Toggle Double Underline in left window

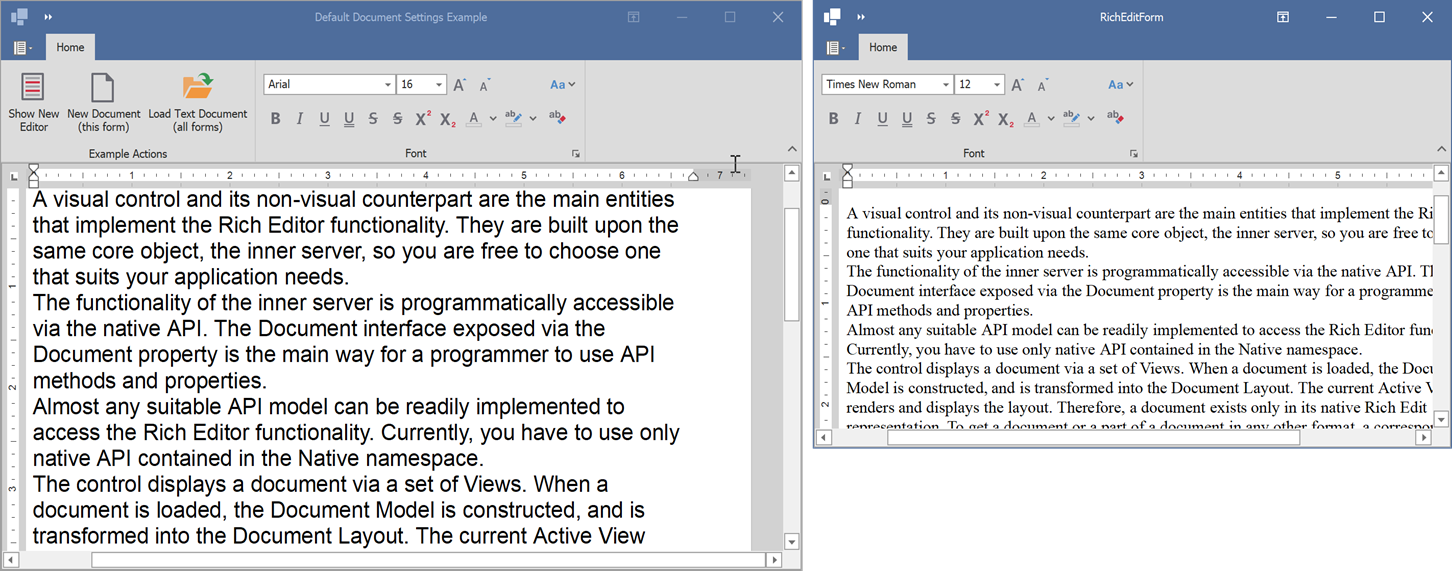click(x=348, y=118)
